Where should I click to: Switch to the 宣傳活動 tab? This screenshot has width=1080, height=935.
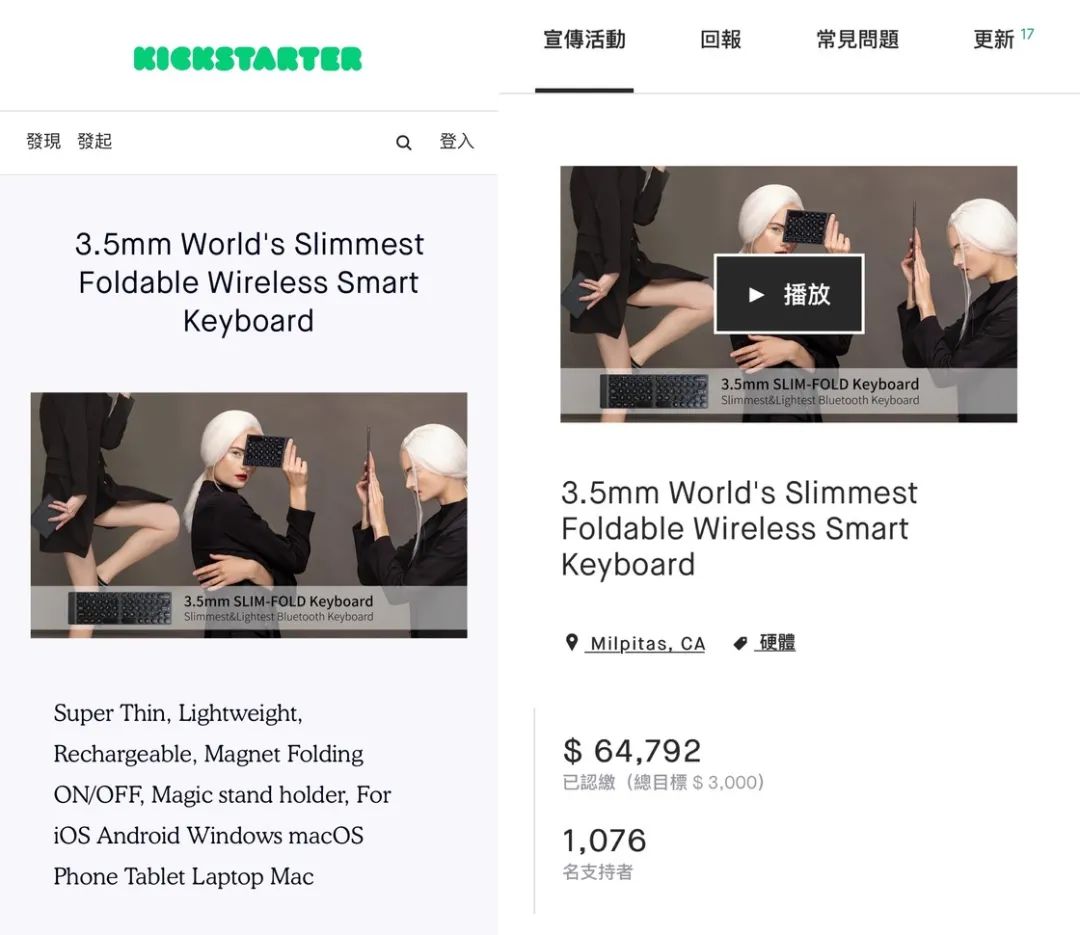(x=584, y=39)
